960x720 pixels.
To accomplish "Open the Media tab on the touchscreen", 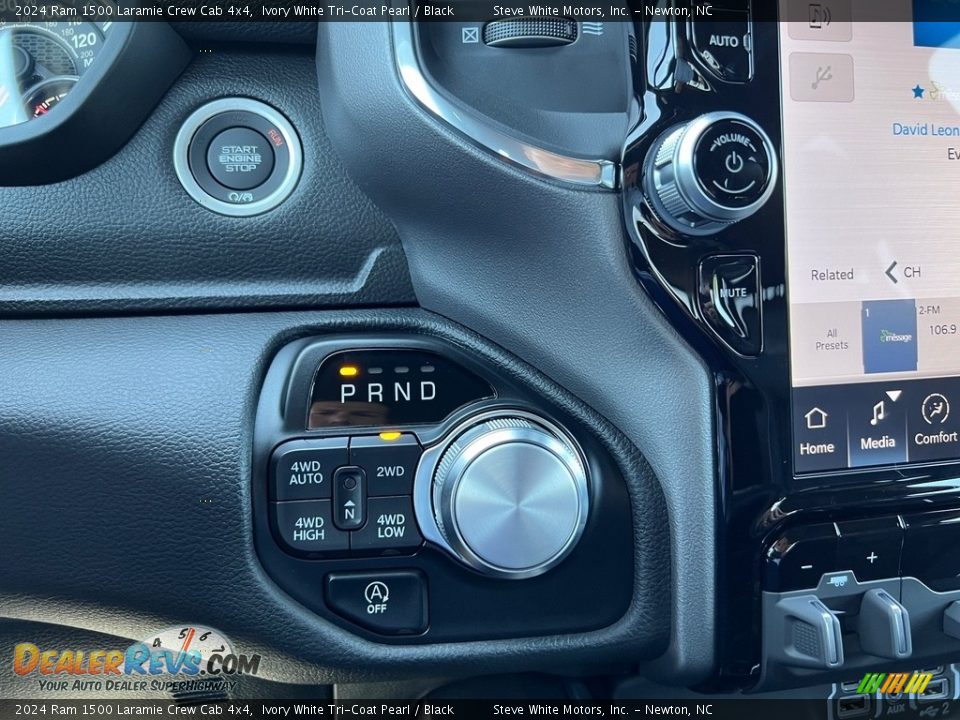I will point(877,427).
